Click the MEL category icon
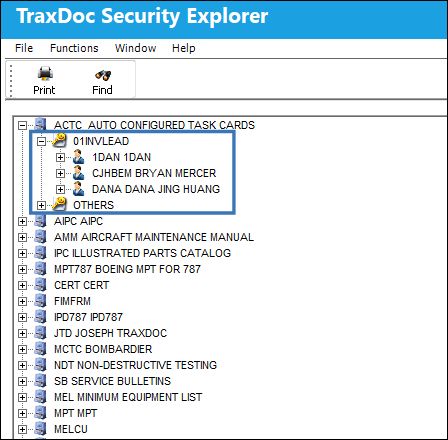Image resolution: width=448 pixels, height=440 pixels. coord(40,396)
